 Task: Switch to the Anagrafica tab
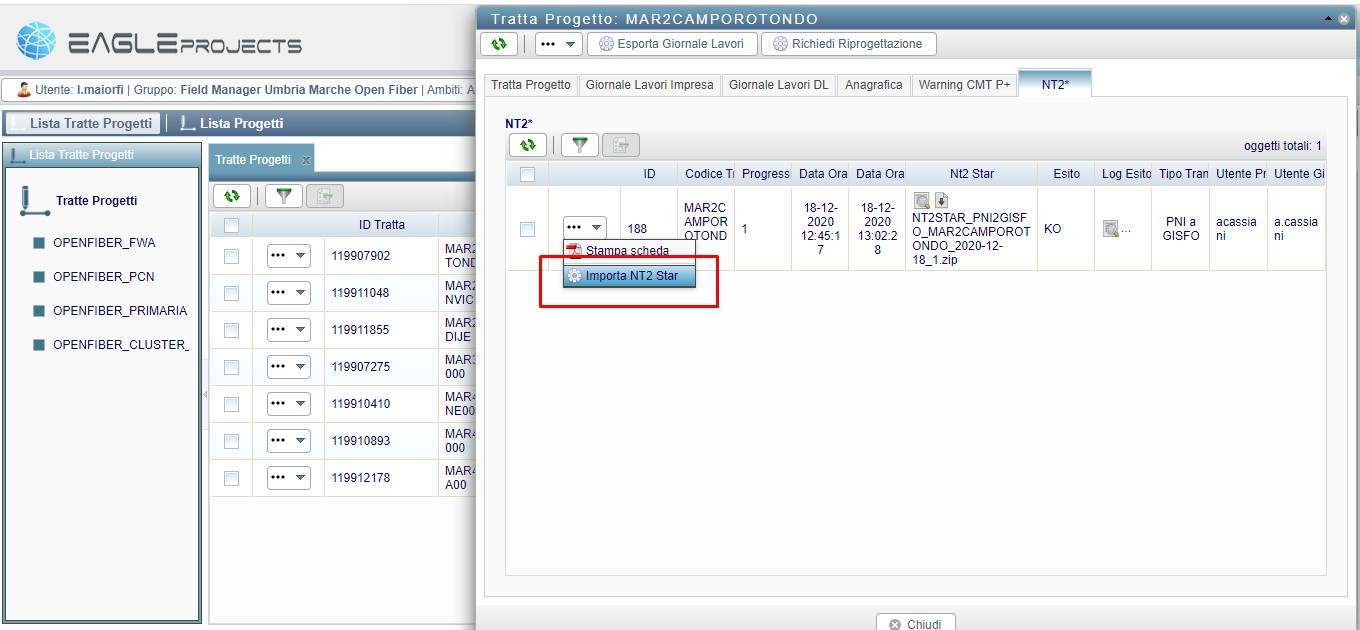click(874, 85)
